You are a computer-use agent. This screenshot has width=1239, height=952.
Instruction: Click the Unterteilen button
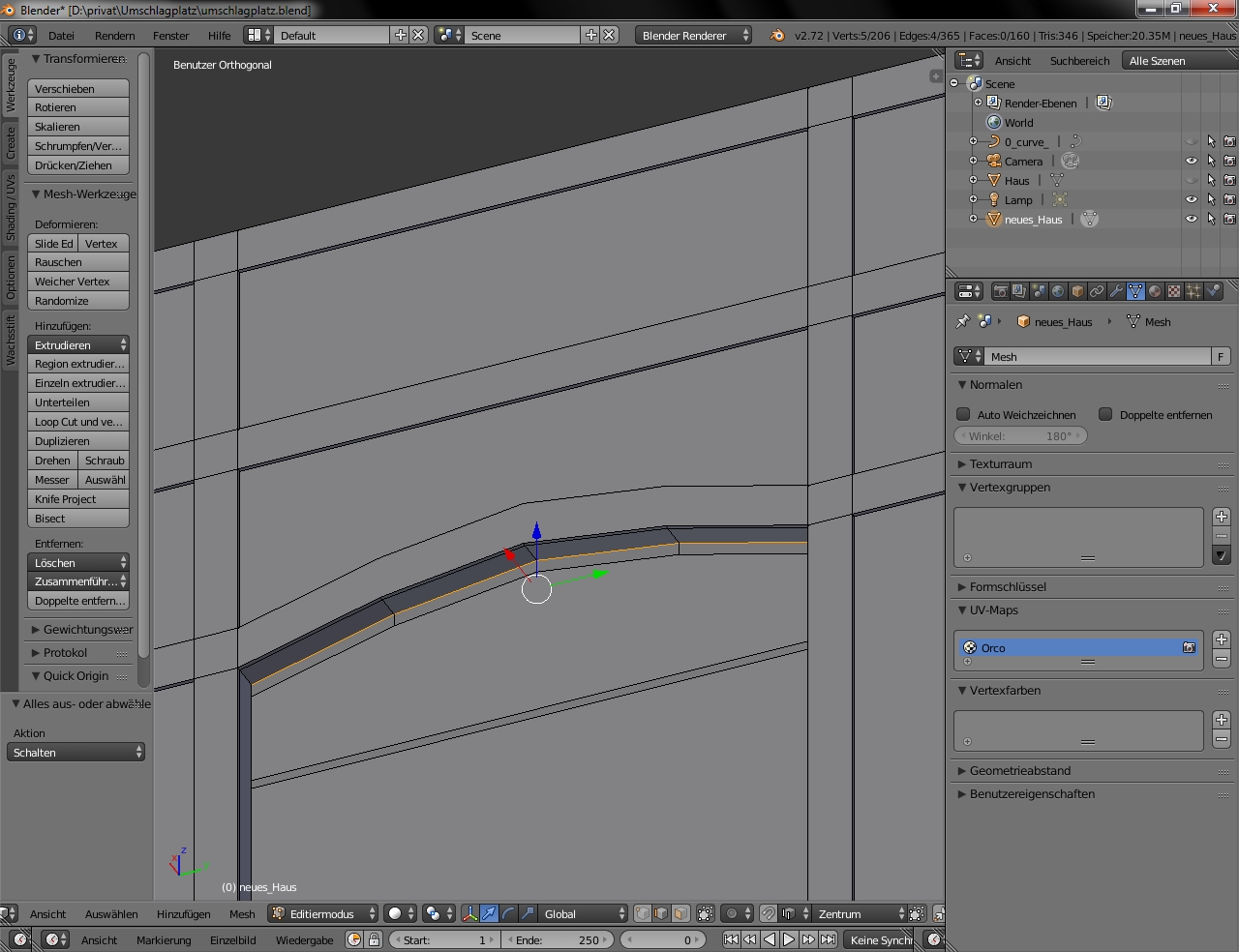coord(78,402)
